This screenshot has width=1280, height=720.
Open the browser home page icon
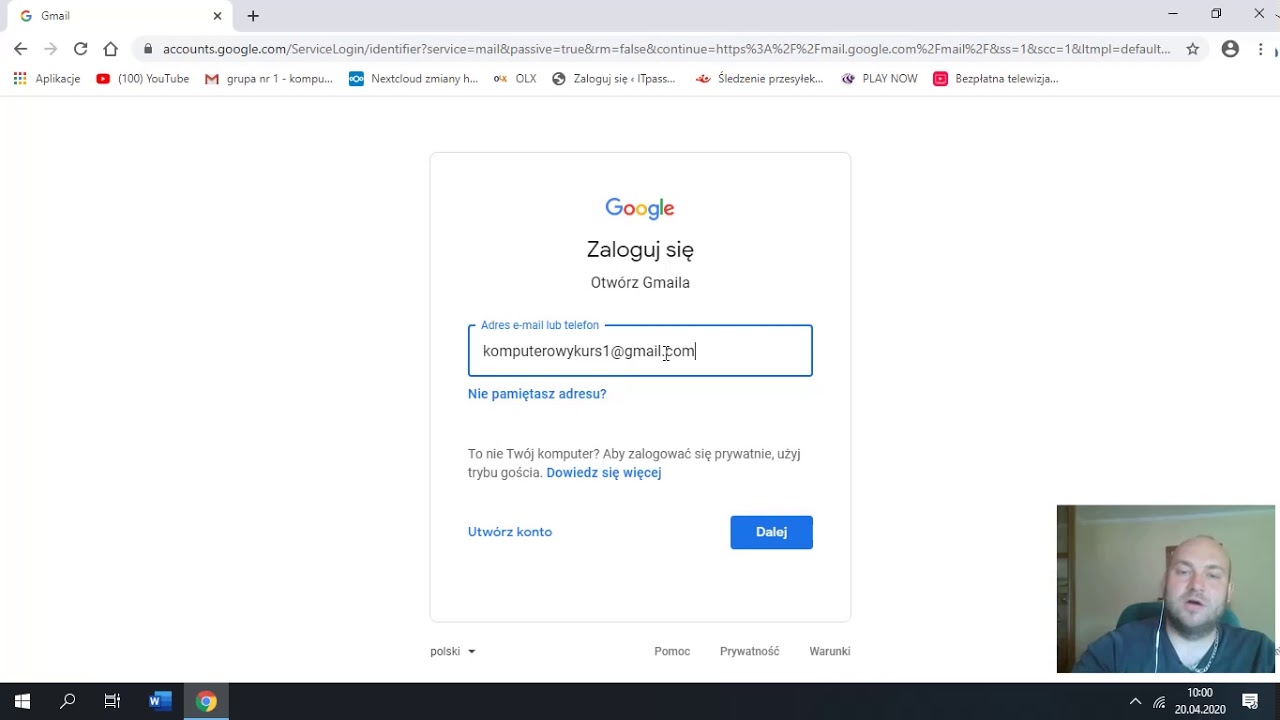(x=111, y=49)
